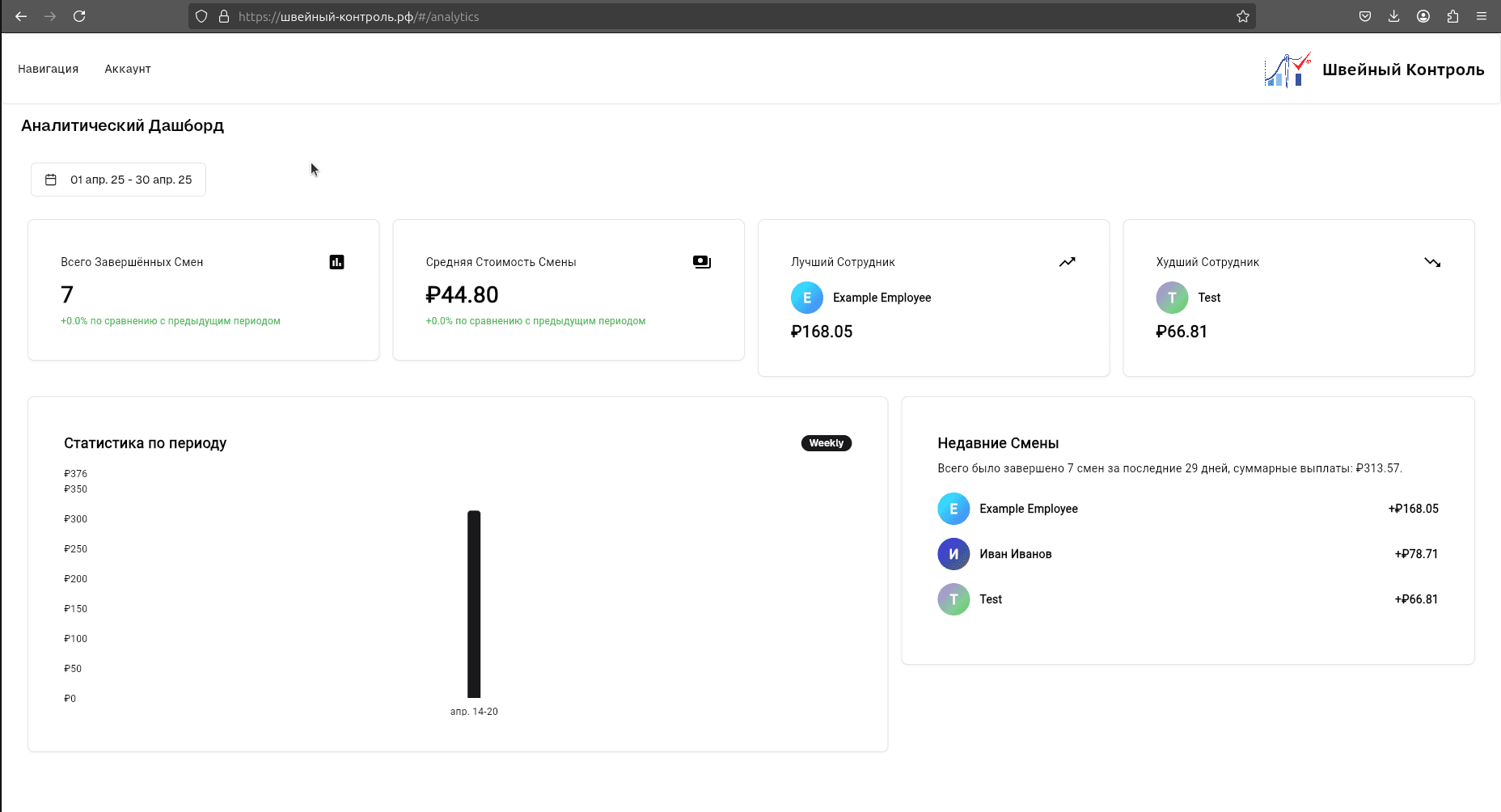Click the trending down icon in worst employee card
The height and width of the screenshot is (812, 1501).
coord(1432,262)
